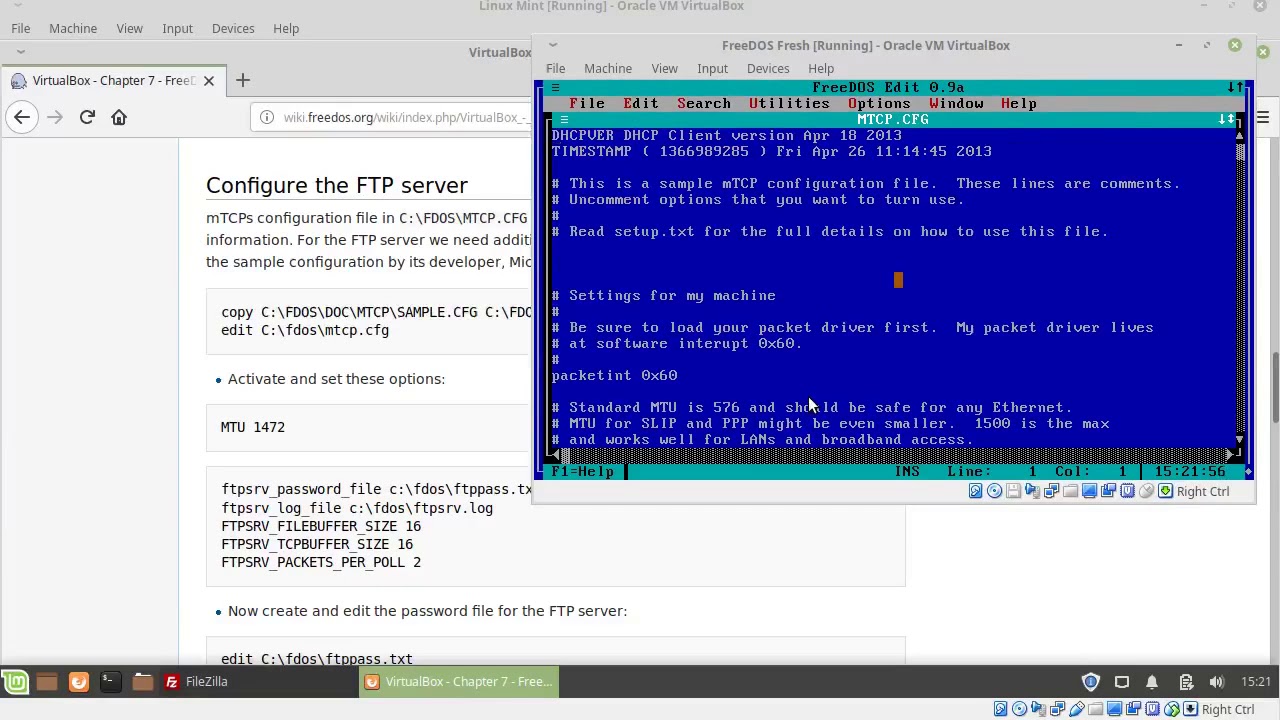
Task: Click the network tray icon in Mint panel
Action: [1121, 682]
